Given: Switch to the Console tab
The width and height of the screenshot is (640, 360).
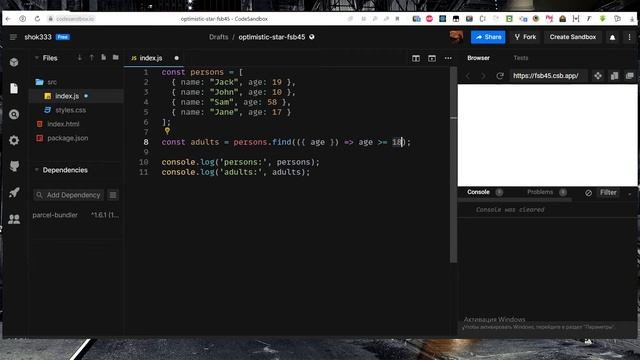Looking at the screenshot, I should [x=478, y=192].
